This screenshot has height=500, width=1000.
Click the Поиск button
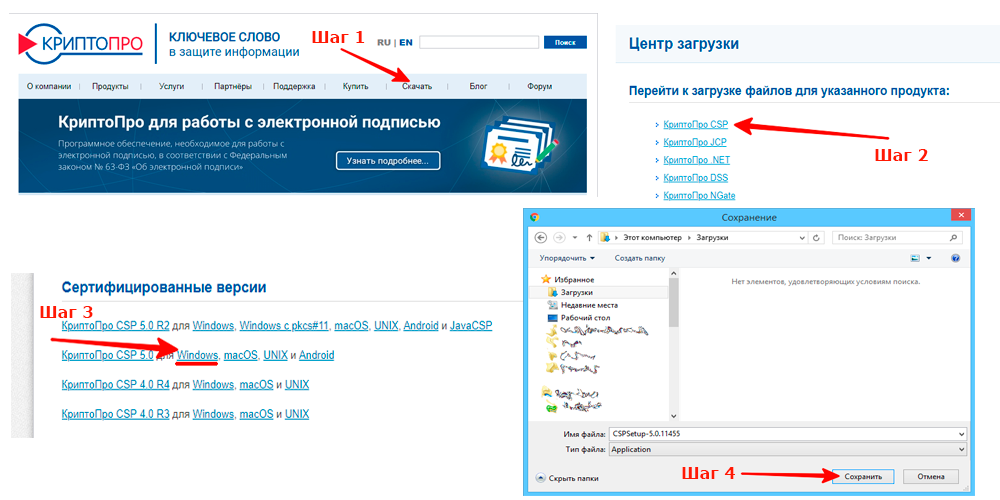[x=565, y=42]
